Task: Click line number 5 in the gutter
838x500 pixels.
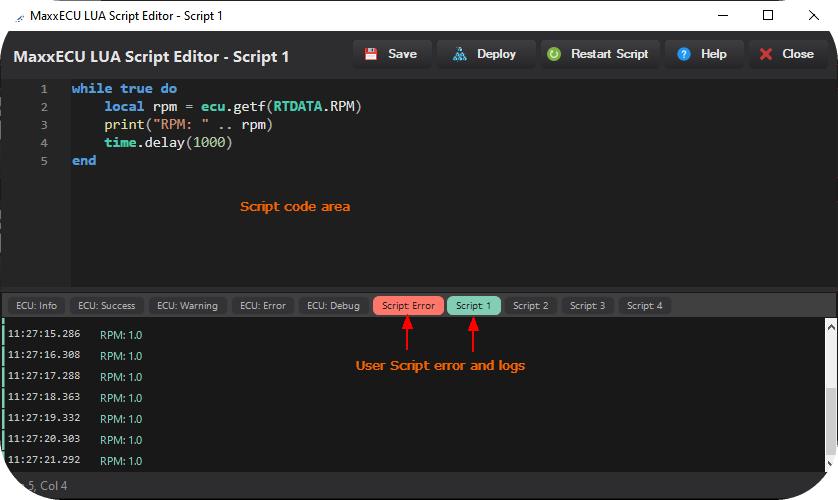Action: click(44, 161)
